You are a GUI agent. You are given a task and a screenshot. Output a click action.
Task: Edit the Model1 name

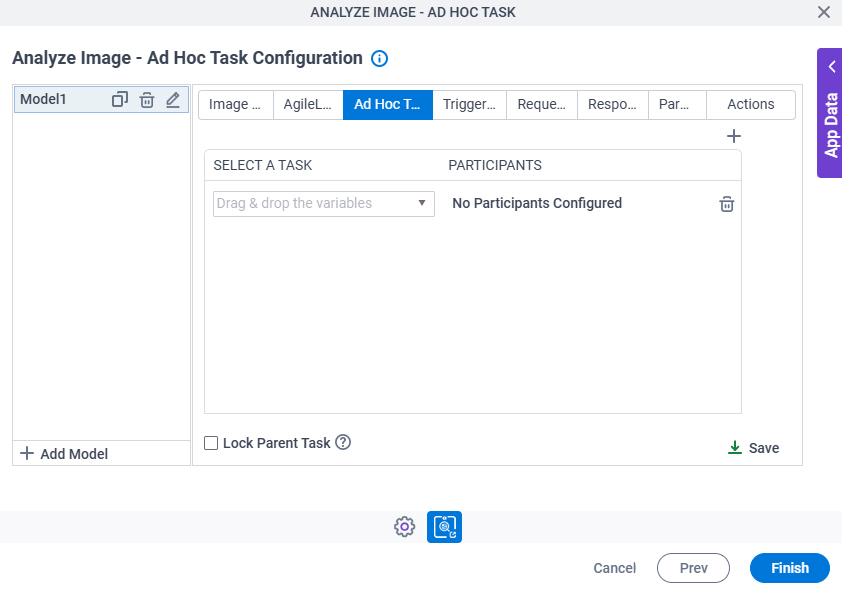[x=173, y=99]
